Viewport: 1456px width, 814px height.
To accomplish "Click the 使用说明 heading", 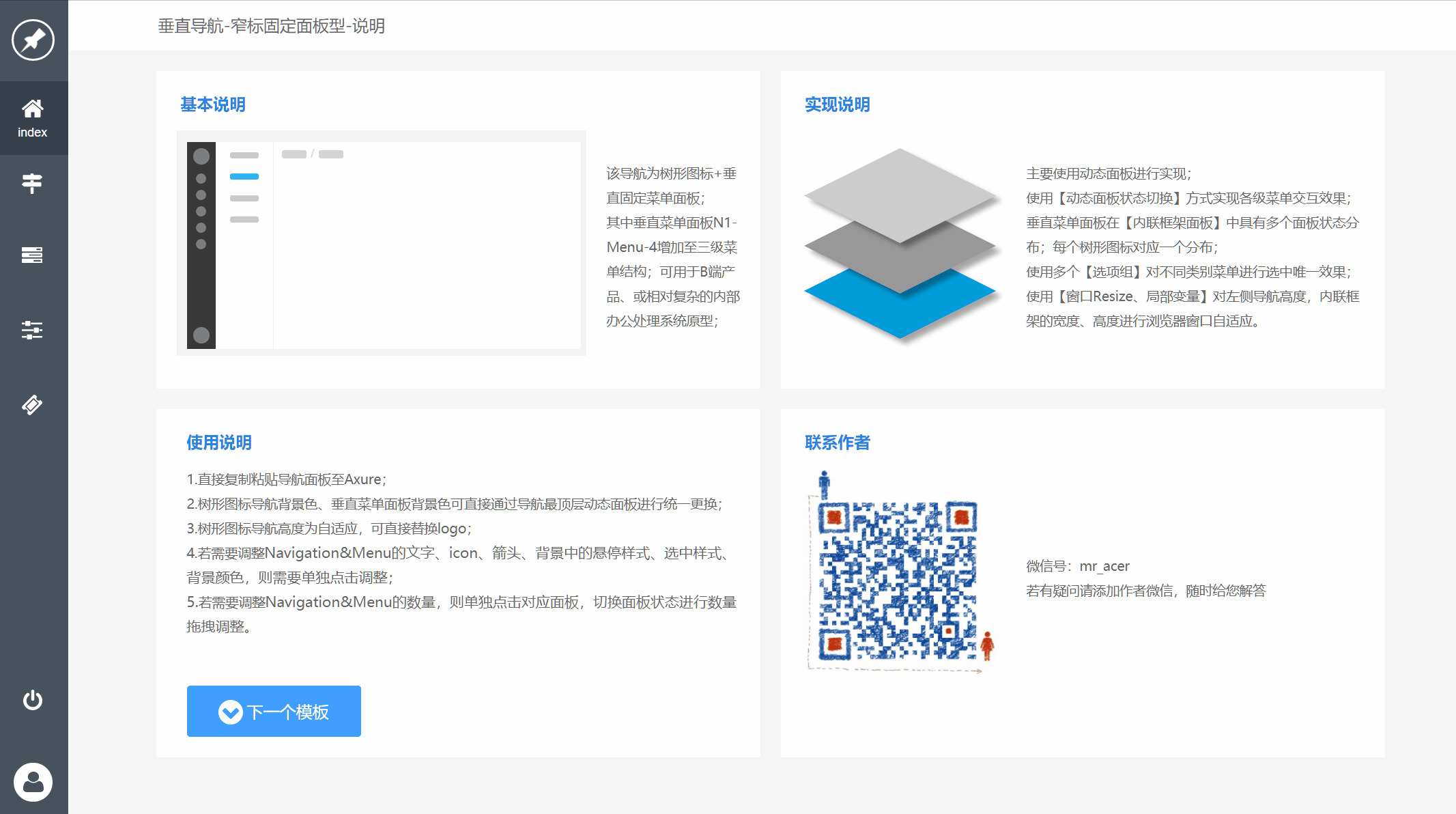I will (x=219, y=443).
